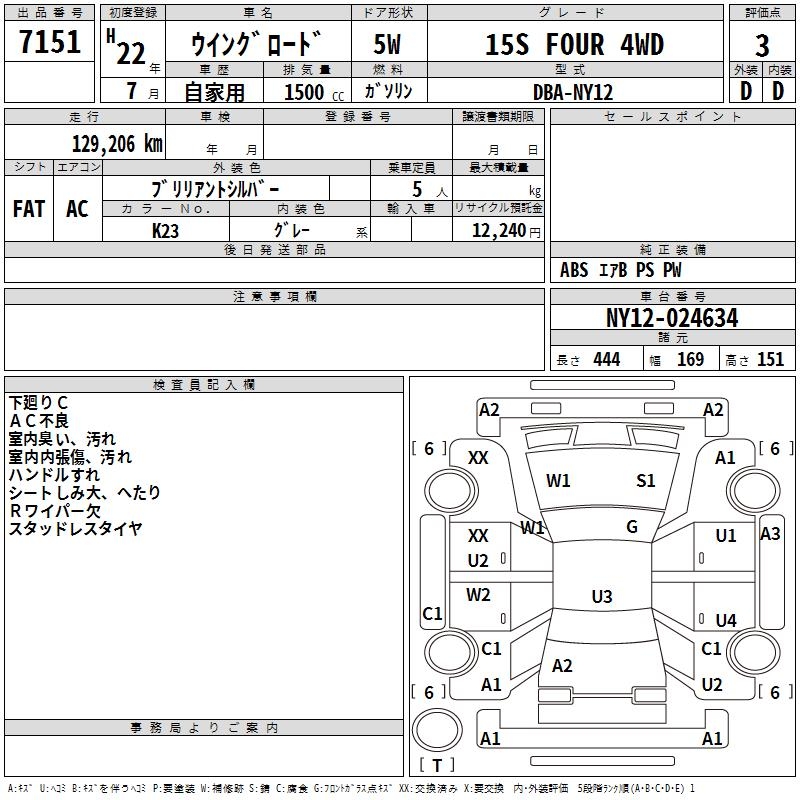
Task: Select chassis number NY12-024634
Action: pos(672,318)
